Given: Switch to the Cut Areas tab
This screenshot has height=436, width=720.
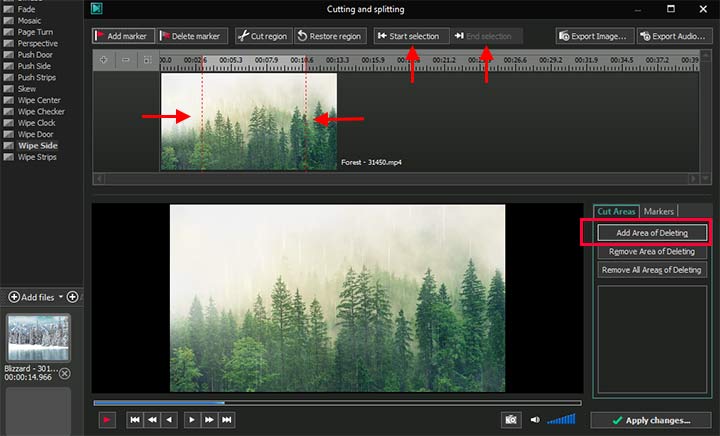Looking at the screenshot, I should [616, 211].
